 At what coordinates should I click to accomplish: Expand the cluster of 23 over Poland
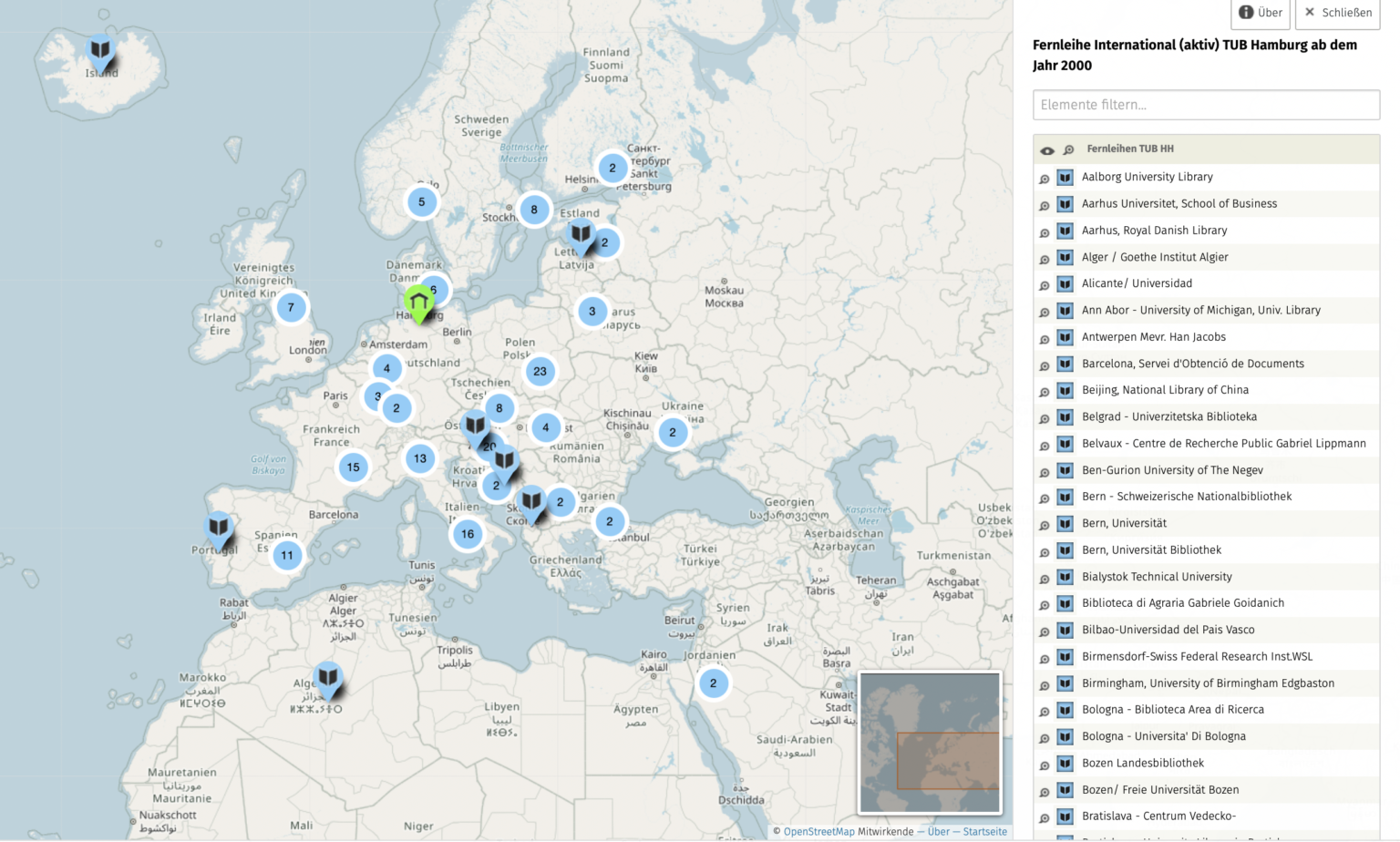540,371
